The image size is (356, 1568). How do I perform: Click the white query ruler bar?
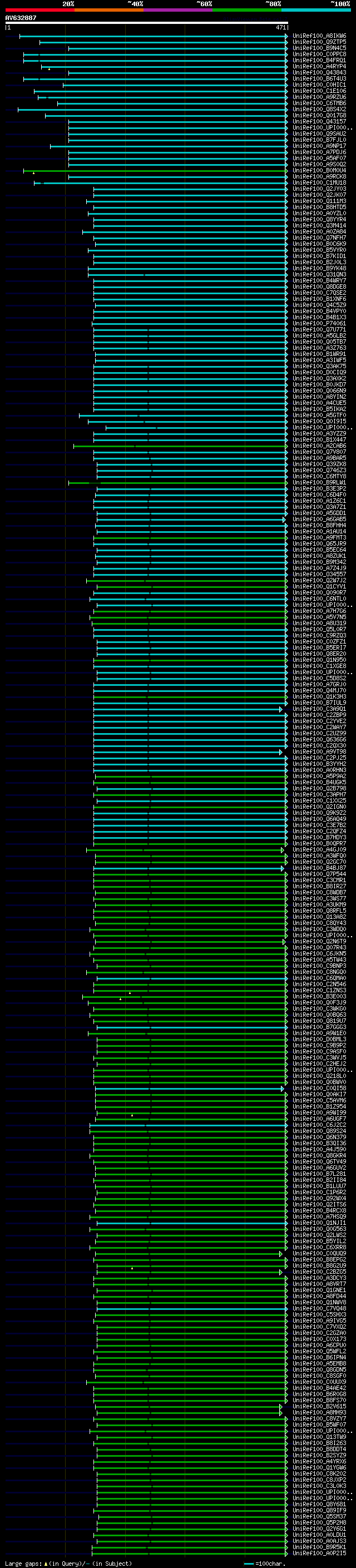pos(146,22)
